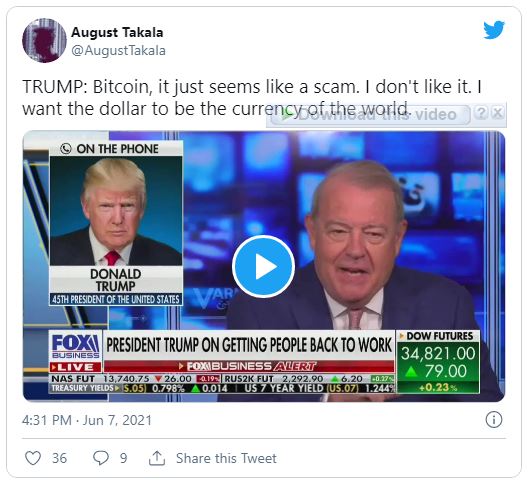528x489 pixels.
Task: Close the download video overlay bar
Action: point(497,113)
